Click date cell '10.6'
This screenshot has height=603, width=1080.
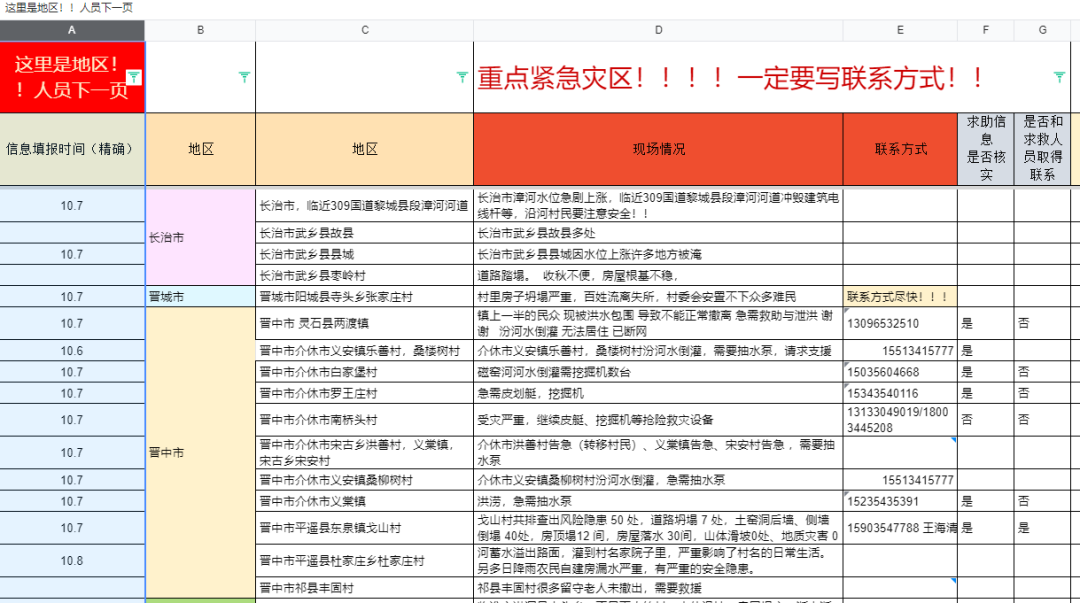(x=72, y=351)
